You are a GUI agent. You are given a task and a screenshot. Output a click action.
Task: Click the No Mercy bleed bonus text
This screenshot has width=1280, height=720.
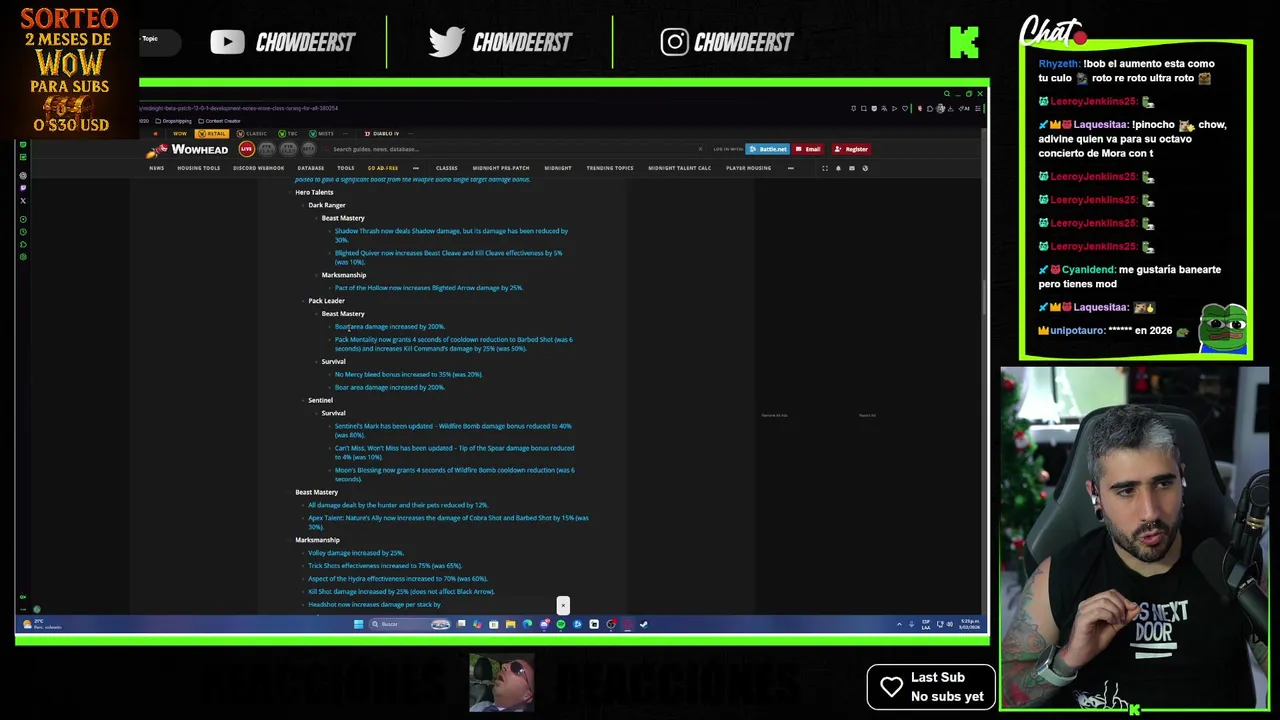[408, 374]
